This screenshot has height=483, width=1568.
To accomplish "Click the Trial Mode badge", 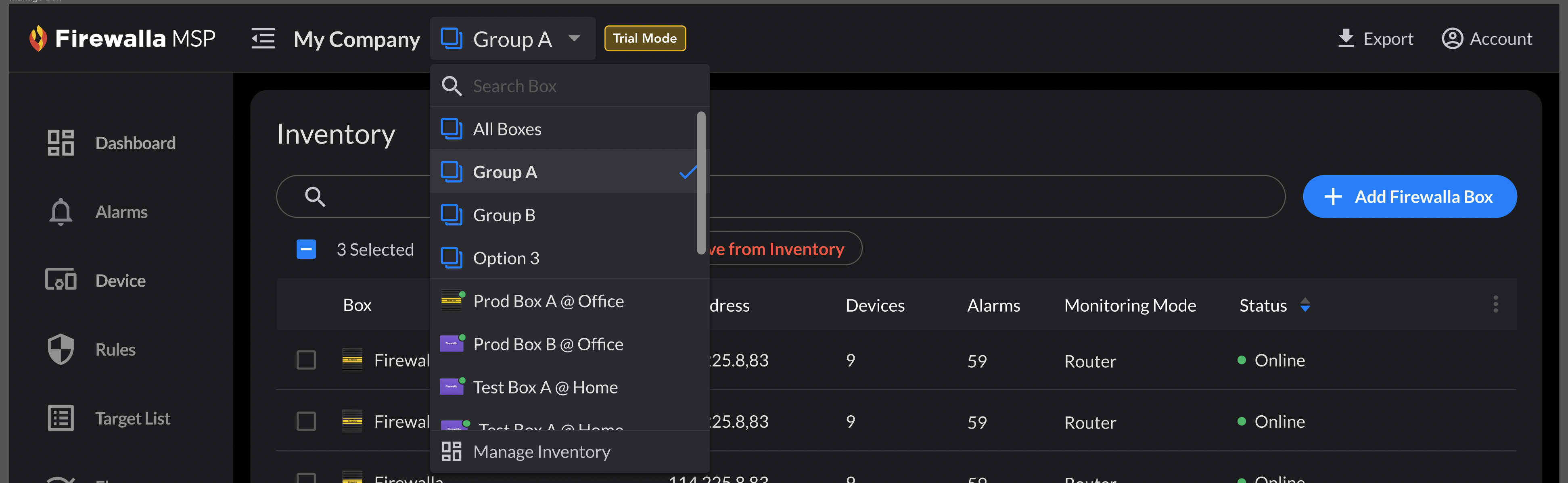I will 645,38.
